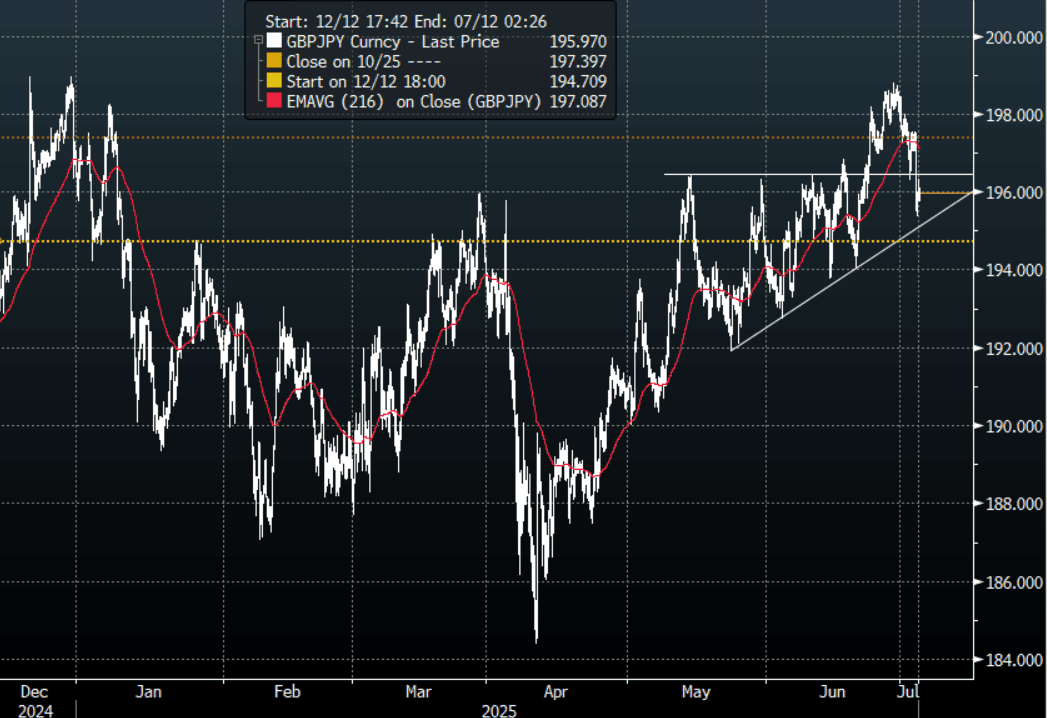This screenshot has height=718, width=1047.
Task: Click the yellow Start on 12/12 swatch
Action: tap(274, 82)
